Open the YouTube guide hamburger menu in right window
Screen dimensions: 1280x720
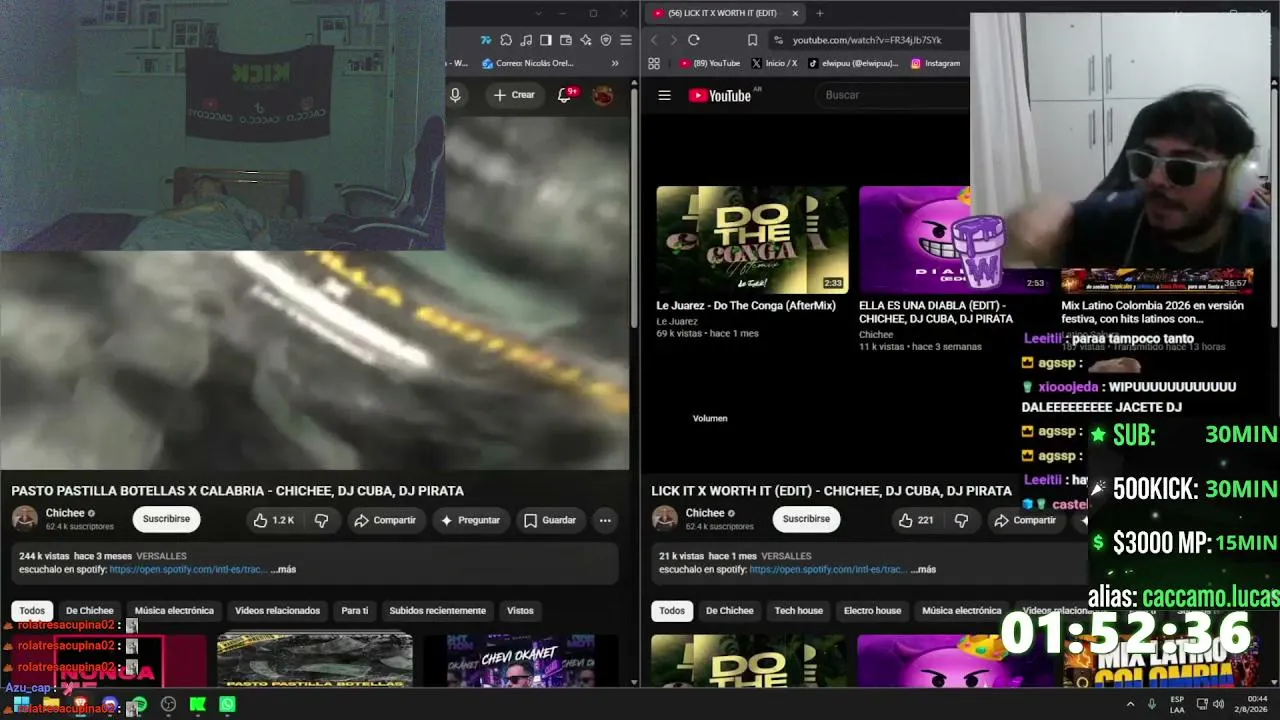[664, 95]
